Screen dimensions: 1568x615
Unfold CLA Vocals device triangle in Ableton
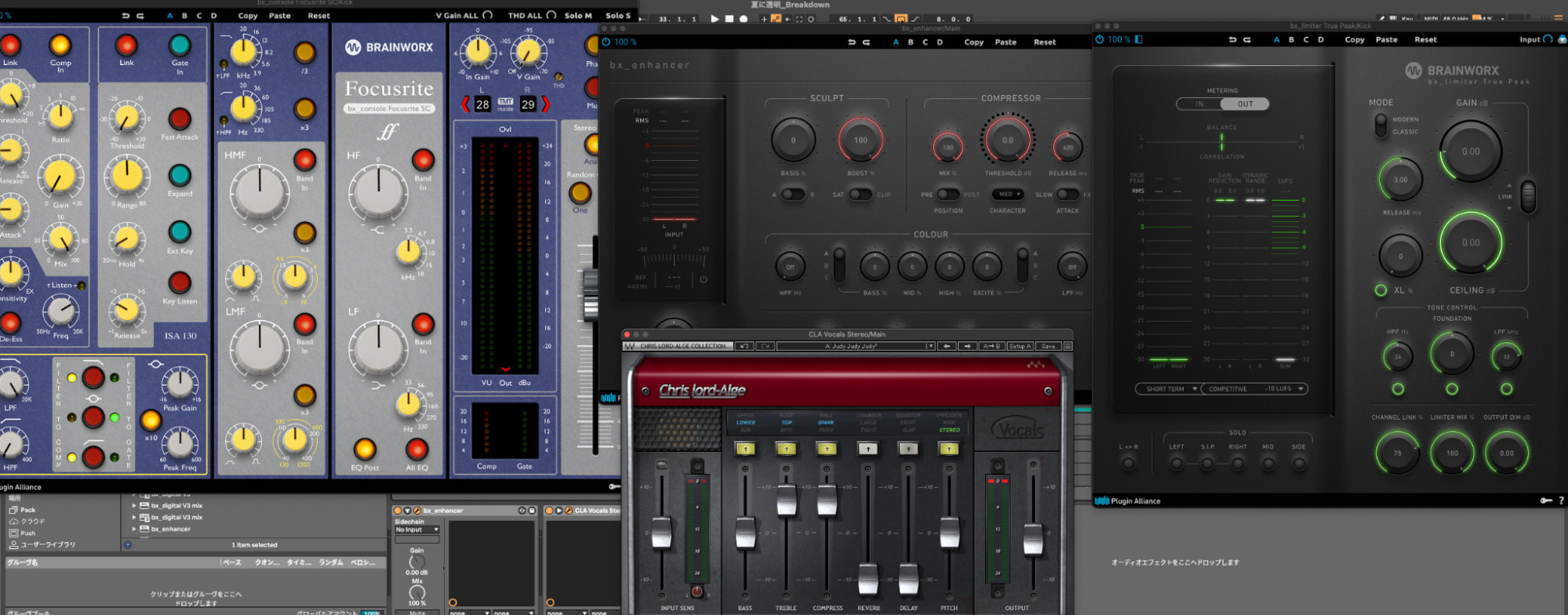coord(558,511)
